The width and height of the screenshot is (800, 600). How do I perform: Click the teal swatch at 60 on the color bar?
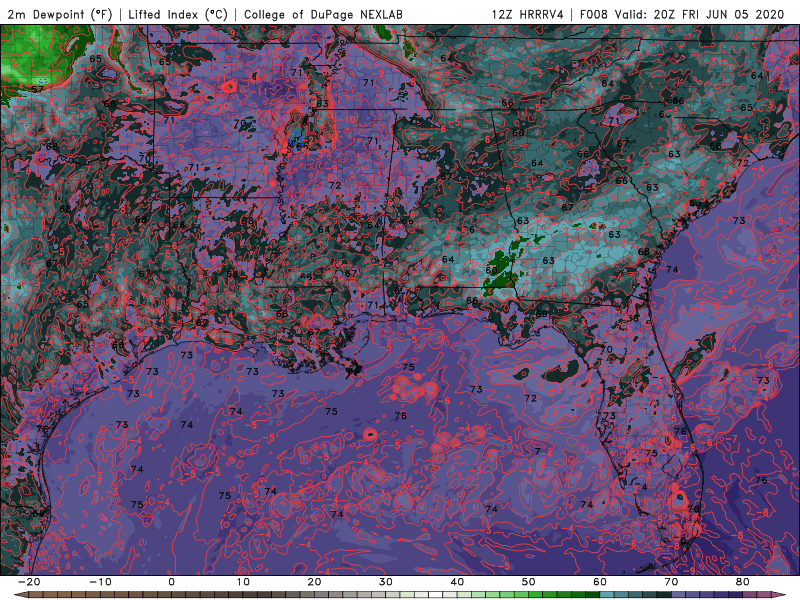point(607,595)
